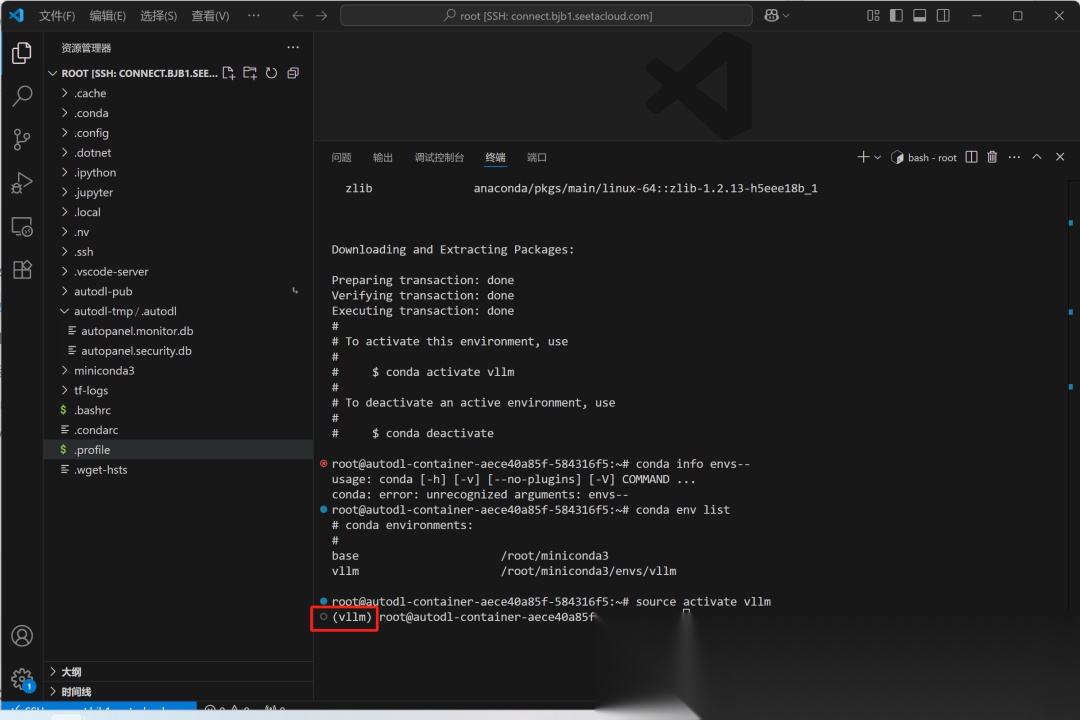Create a new file in explorer

pos(229,73)
